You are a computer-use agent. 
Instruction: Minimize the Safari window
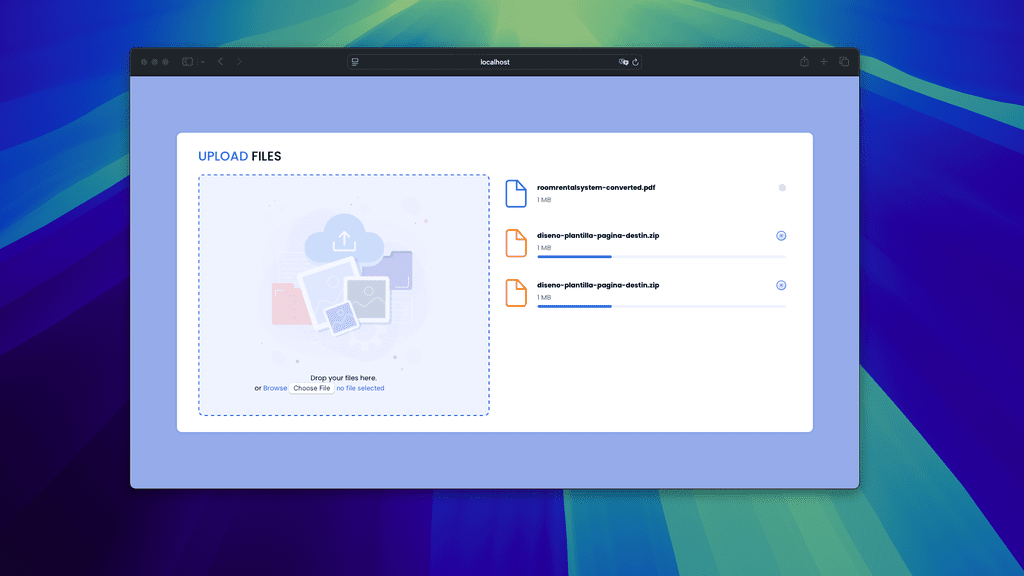coord(155,62)
